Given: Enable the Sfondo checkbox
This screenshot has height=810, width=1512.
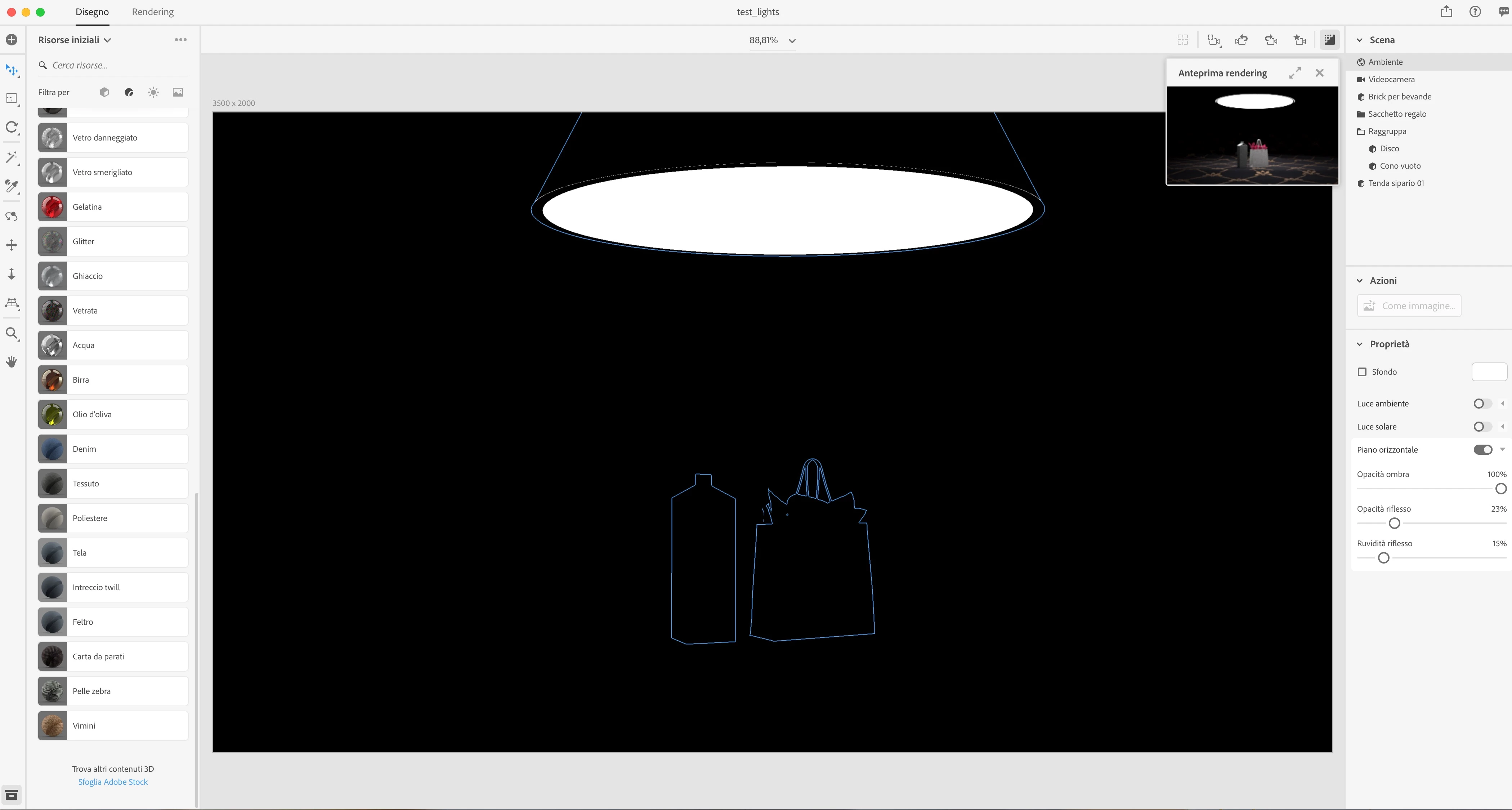Looking at the screenshot, I should (x=1362, y=372).
